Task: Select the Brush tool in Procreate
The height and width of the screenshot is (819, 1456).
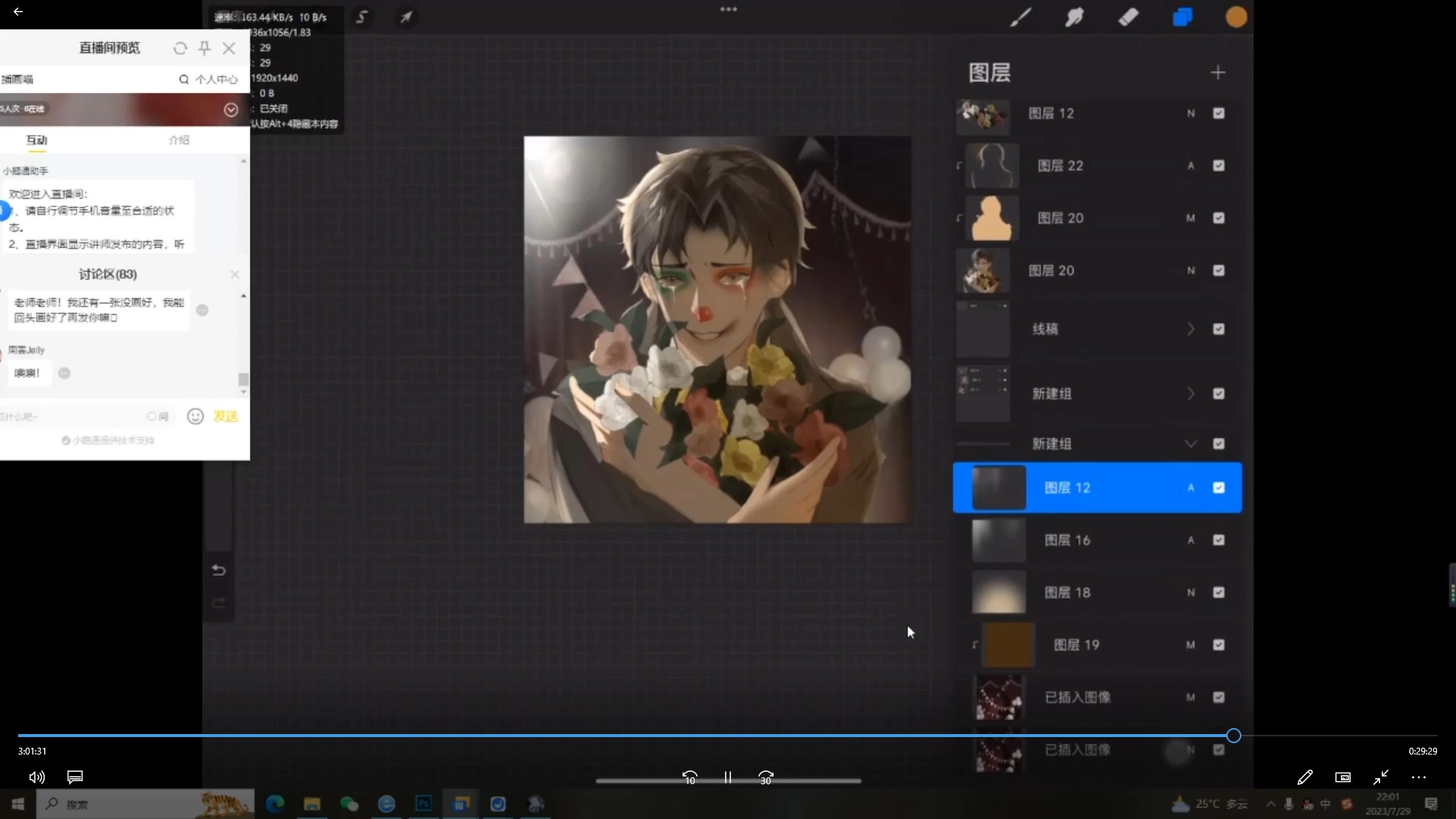Action: tap(1021, 17)
